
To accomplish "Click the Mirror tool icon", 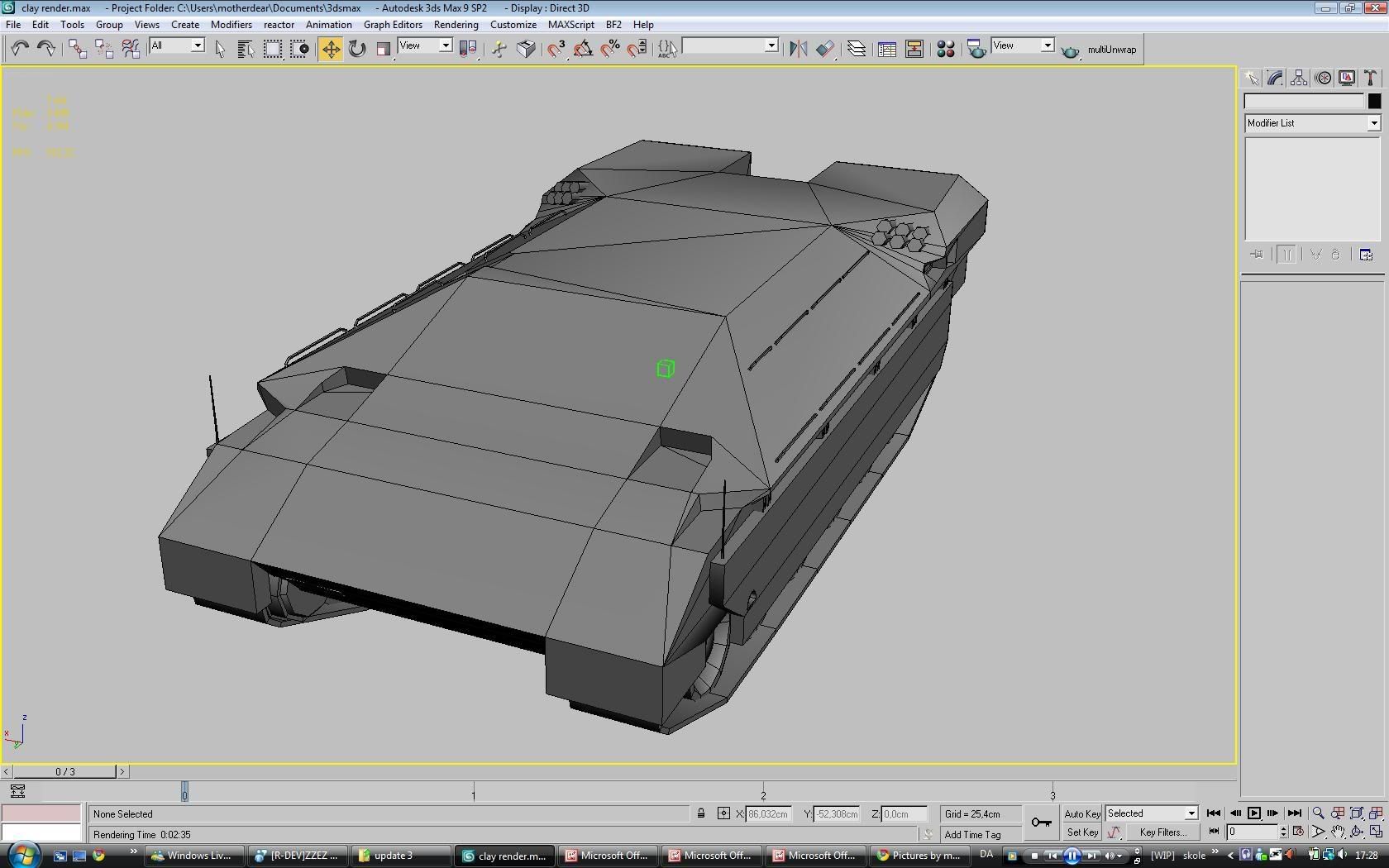I will click(x=798, y=49).
